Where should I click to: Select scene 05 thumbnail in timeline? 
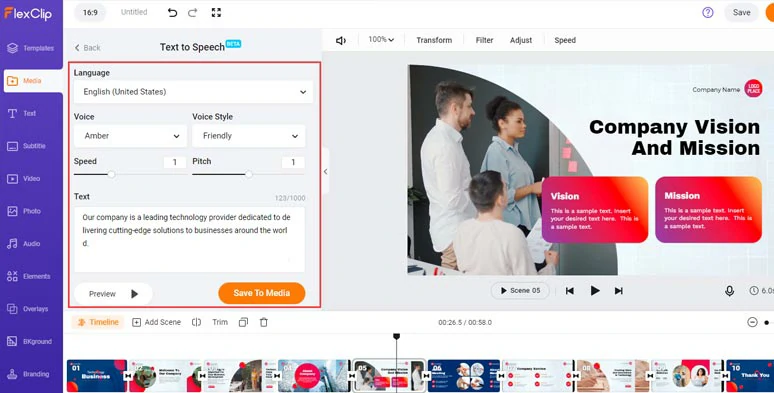click(389, 376)
